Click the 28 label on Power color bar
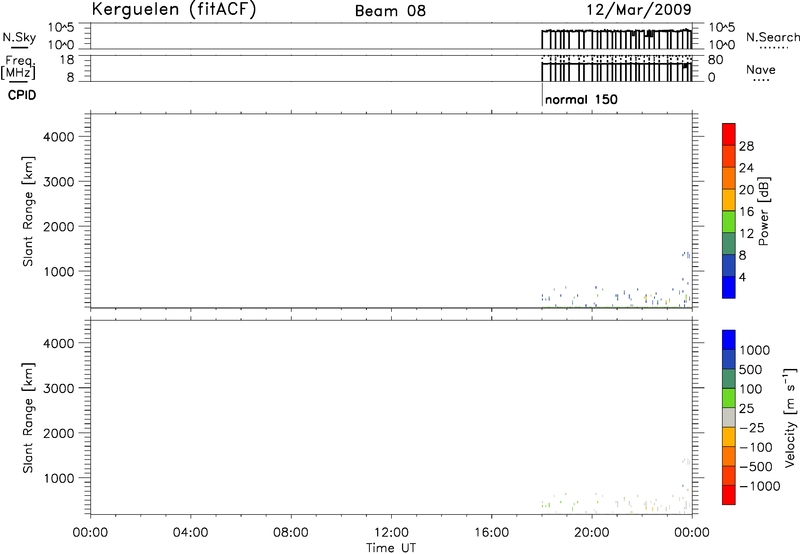This screenshot has height=554, width=800. [x=746, y=146]
